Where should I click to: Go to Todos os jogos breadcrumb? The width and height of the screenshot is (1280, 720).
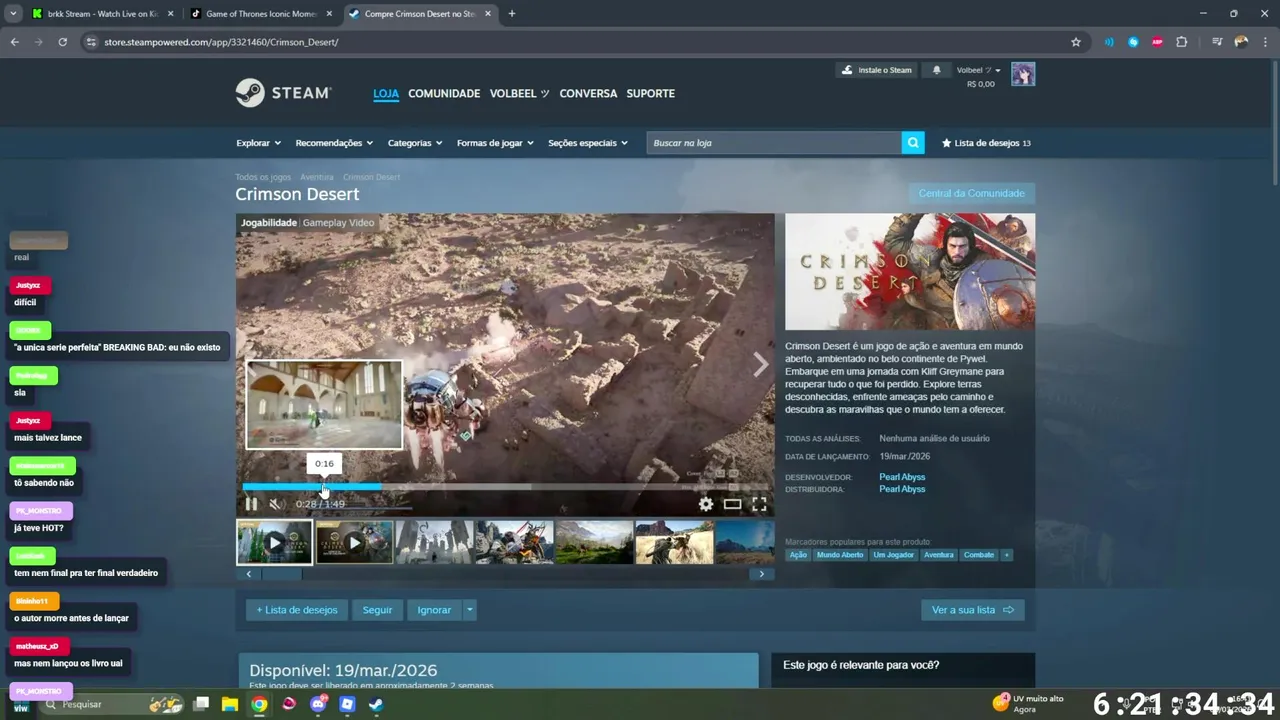click(x=263, y=177)
